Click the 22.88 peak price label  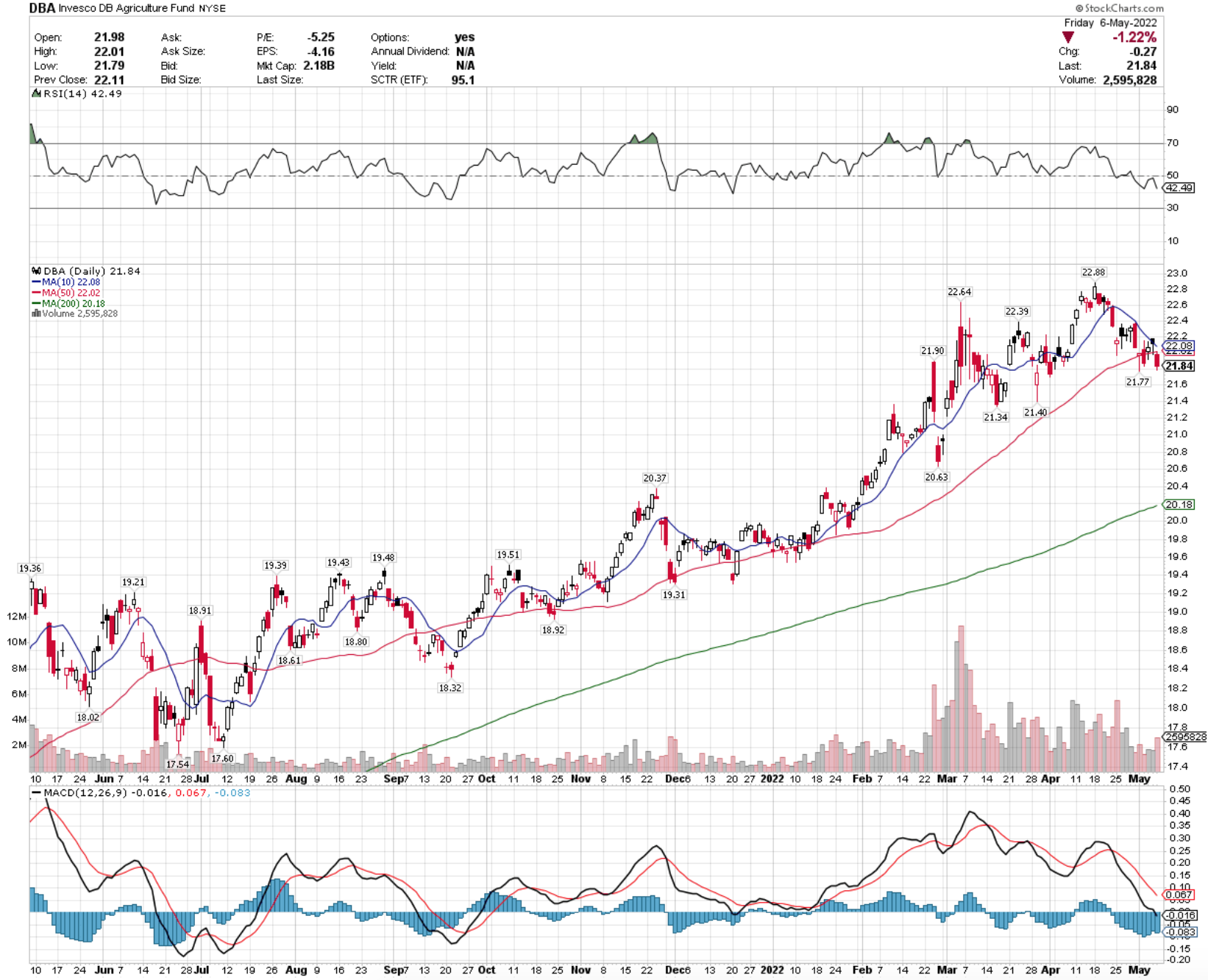[x=1093, y=272]
